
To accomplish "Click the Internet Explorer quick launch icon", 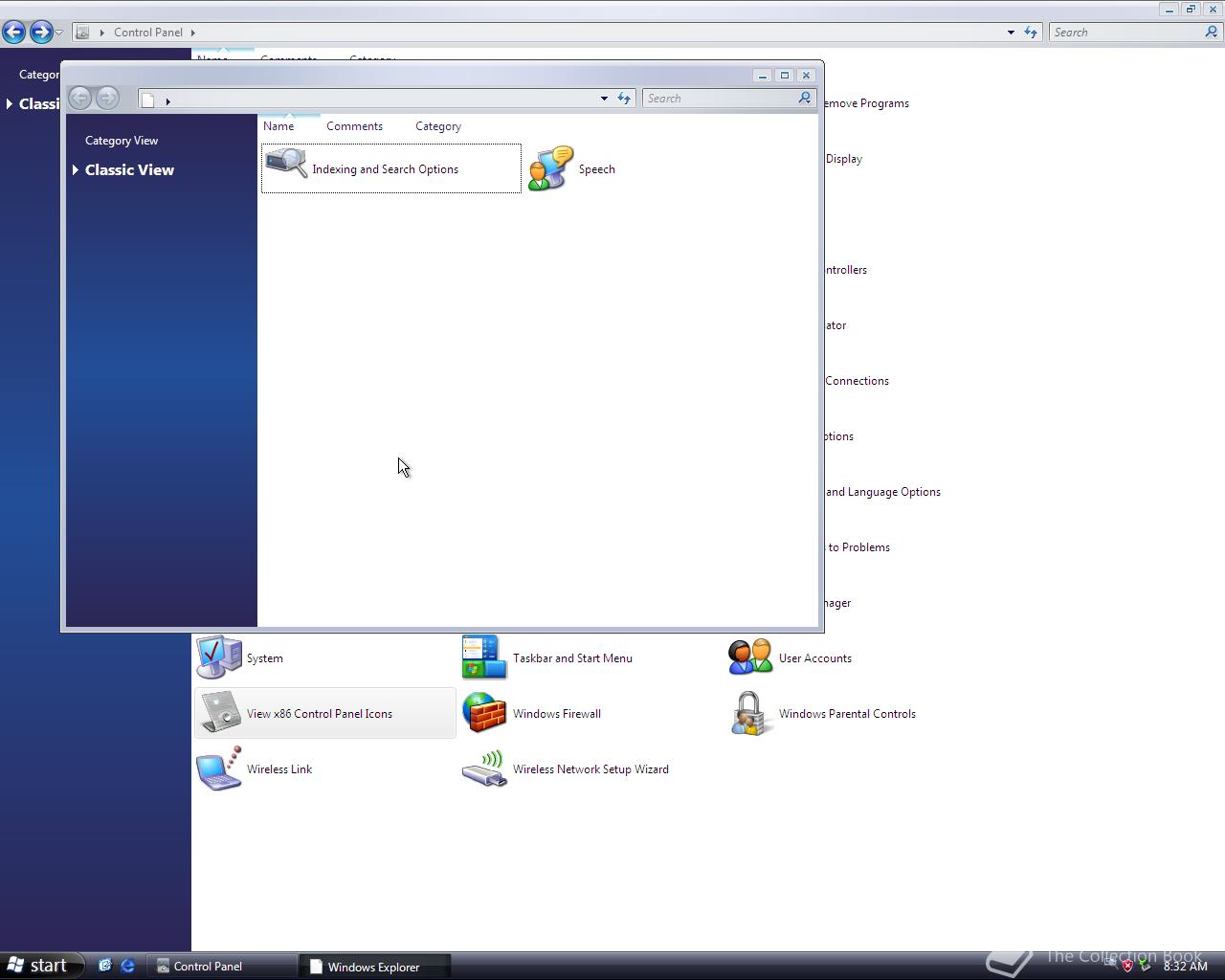I will (x=127, y=966).
